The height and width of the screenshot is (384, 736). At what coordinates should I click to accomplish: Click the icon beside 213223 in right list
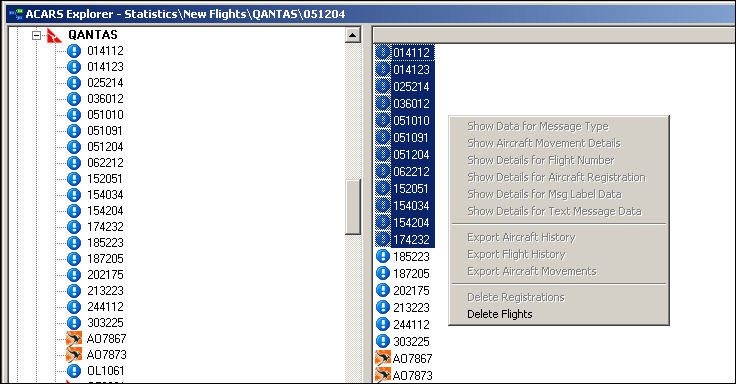(x=383, y=307)
